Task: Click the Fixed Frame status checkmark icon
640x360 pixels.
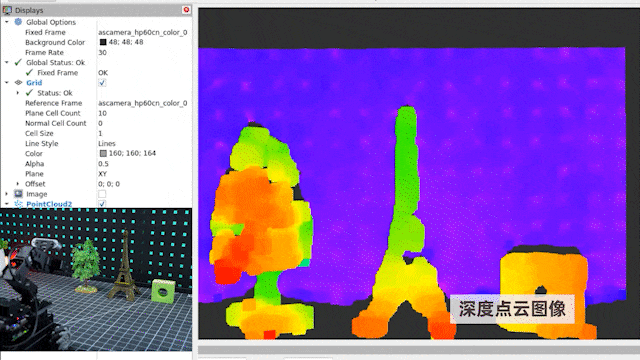Action: [x=29, y=73]
